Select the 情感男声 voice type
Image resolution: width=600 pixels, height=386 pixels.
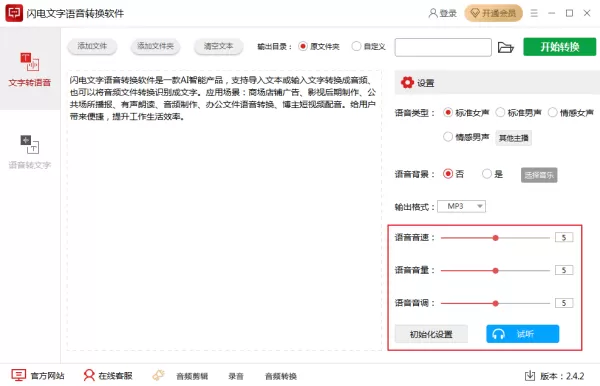pos(448,137)
